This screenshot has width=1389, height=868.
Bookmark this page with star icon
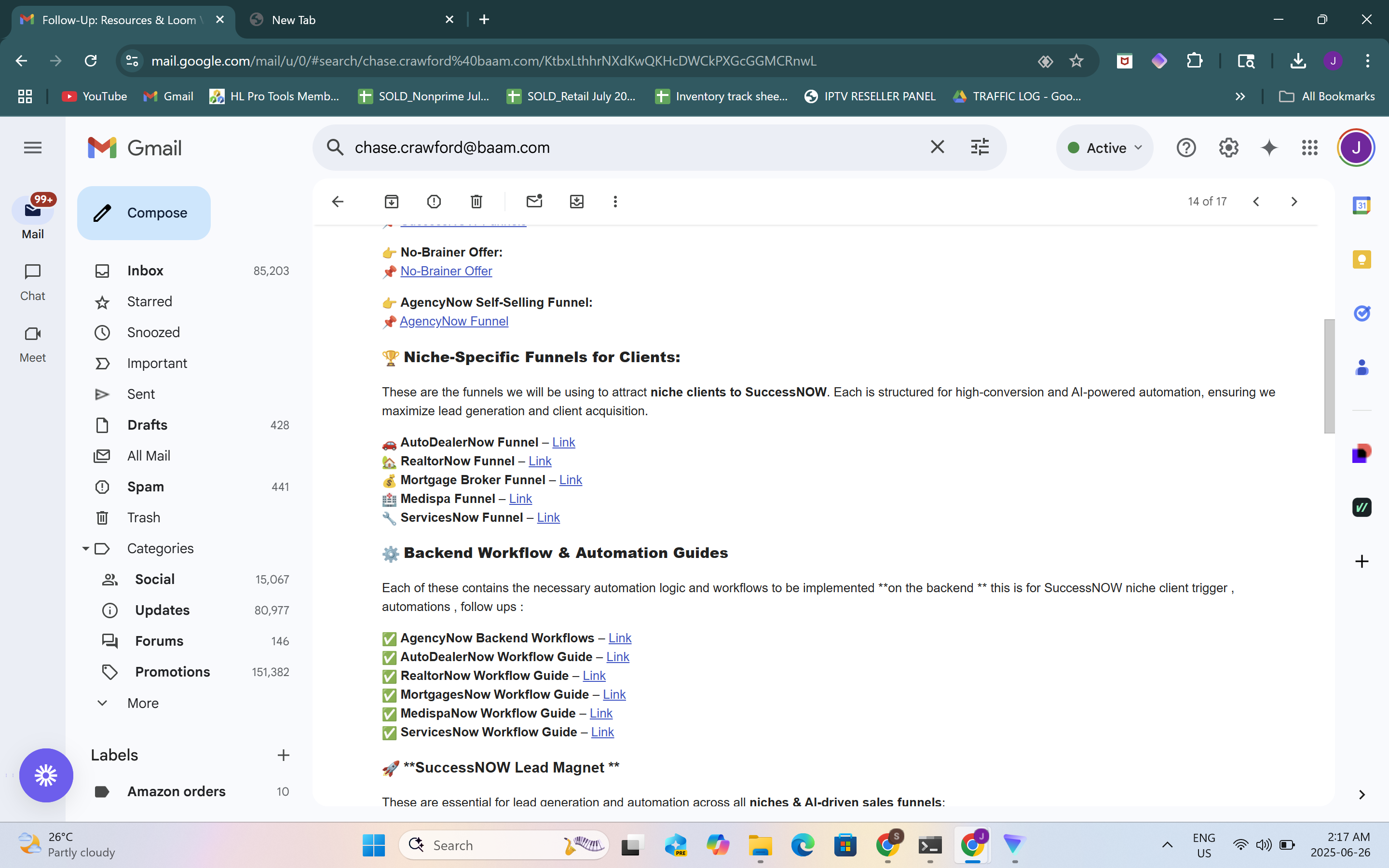[1076, 61]
